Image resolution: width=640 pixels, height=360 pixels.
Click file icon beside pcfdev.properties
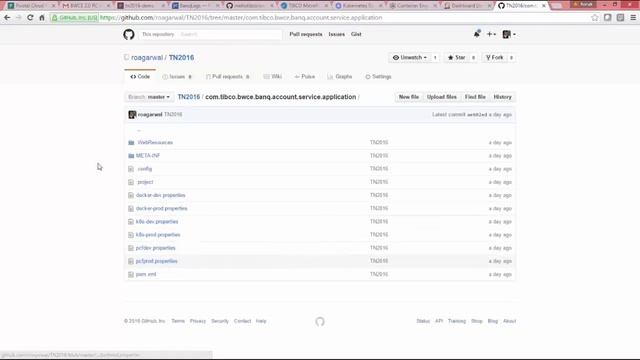(x=131, y=248)
